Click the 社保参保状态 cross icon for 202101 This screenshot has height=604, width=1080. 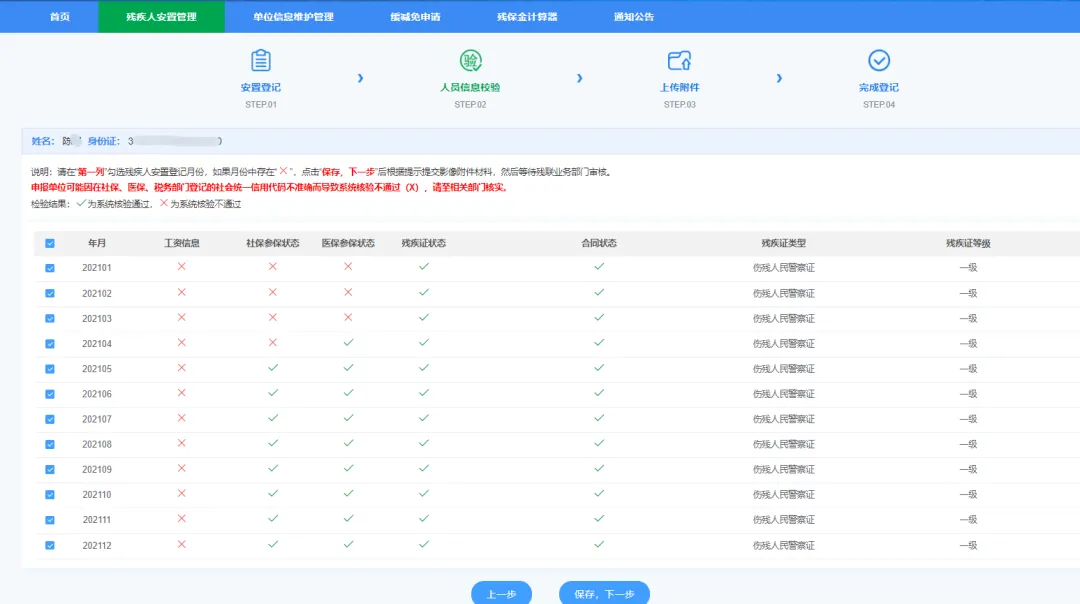click(273, 267)
